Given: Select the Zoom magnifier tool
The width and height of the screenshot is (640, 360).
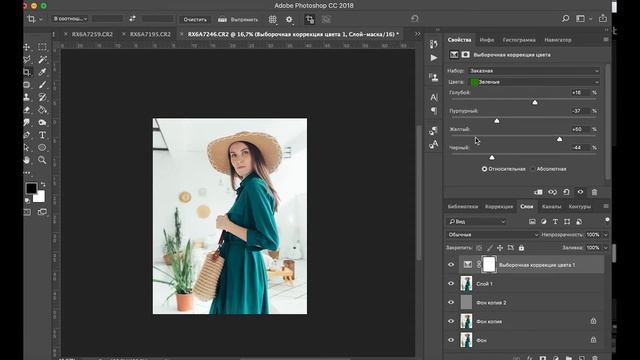Looking at the screenshot, I should [42, 160].
